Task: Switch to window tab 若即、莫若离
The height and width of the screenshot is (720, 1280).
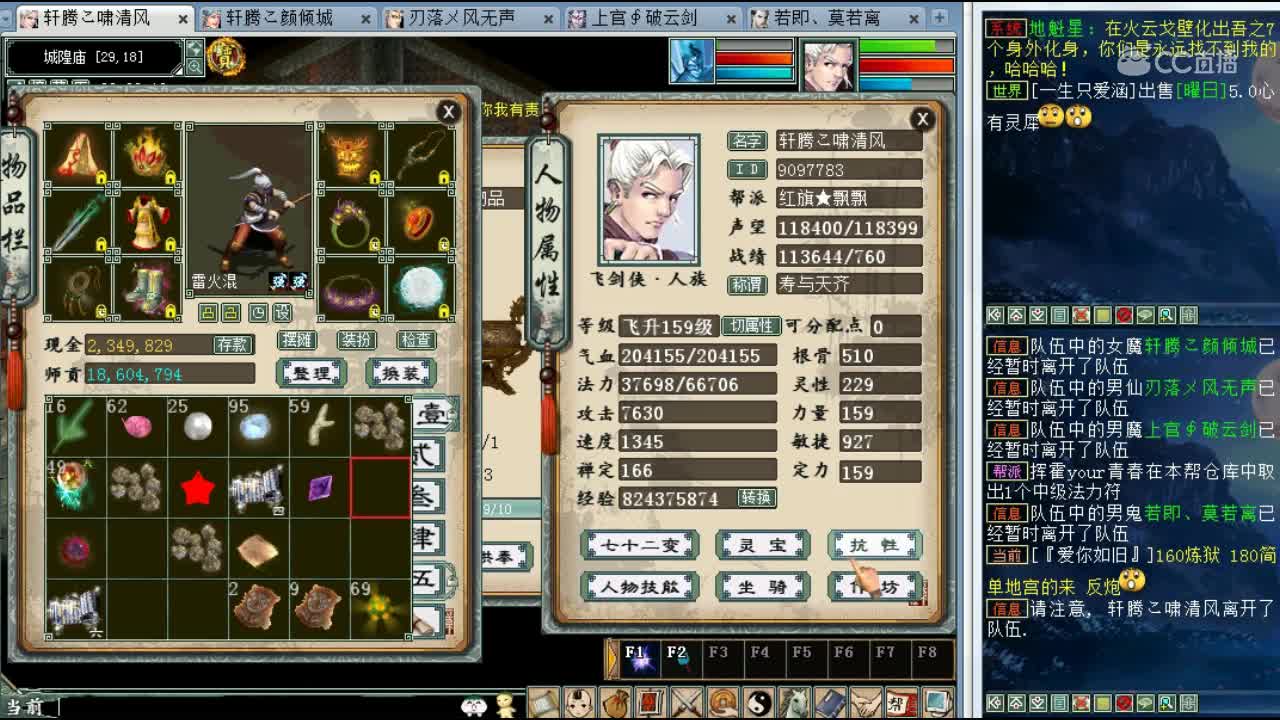Action: pos(836,17)
